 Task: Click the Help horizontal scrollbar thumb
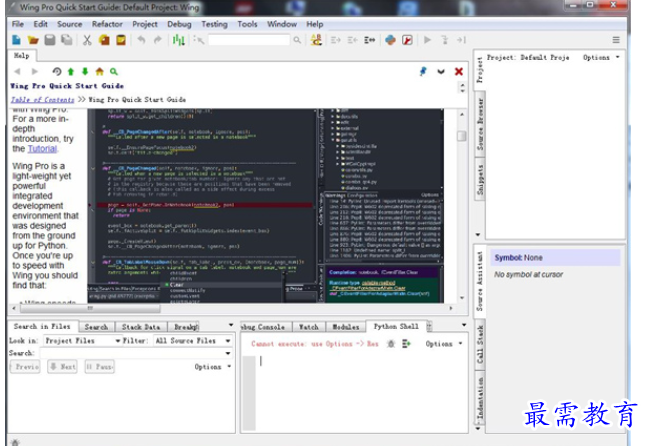pyautogui.click(x=90, y=308)
